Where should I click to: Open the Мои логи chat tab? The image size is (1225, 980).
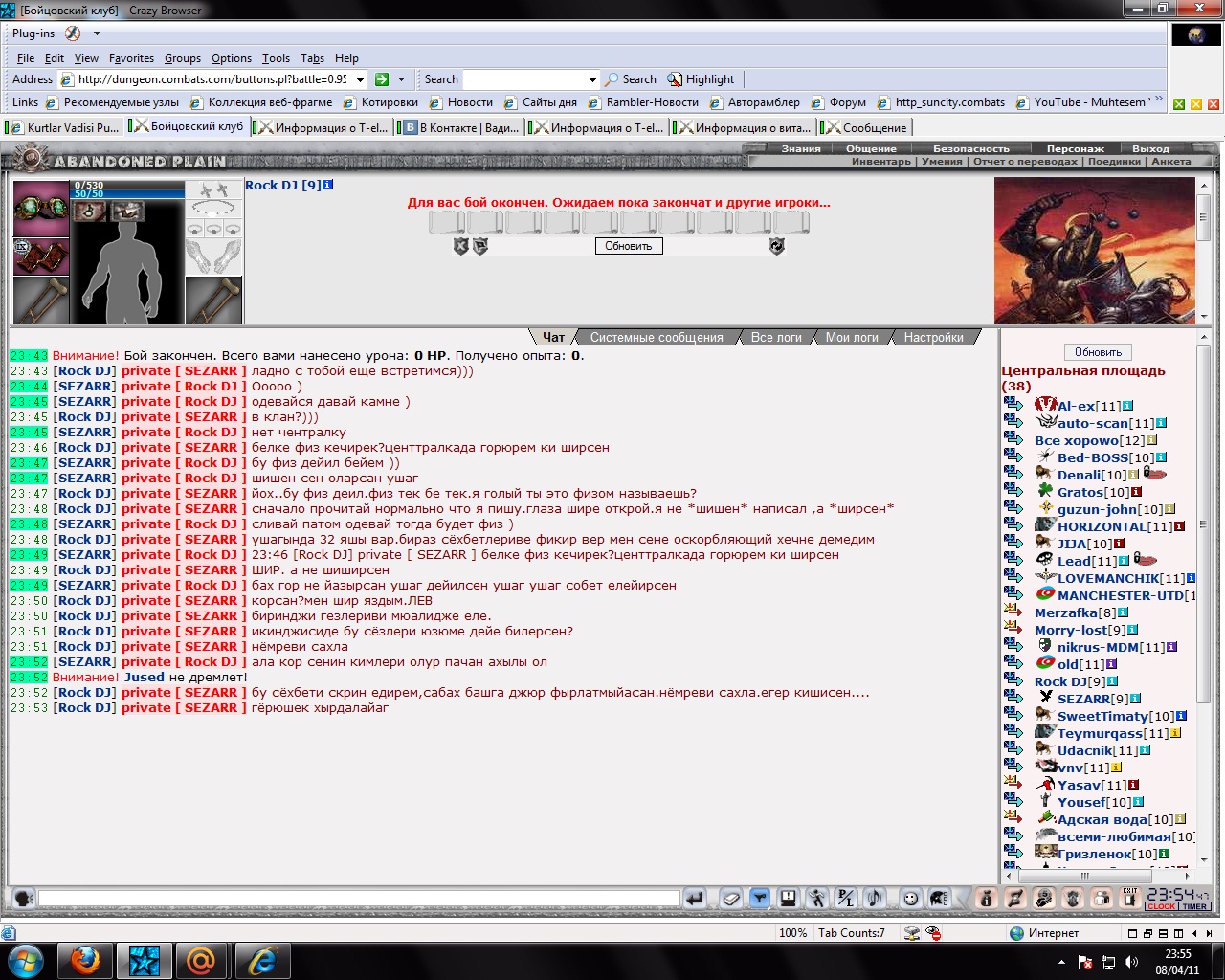point(852,337)
